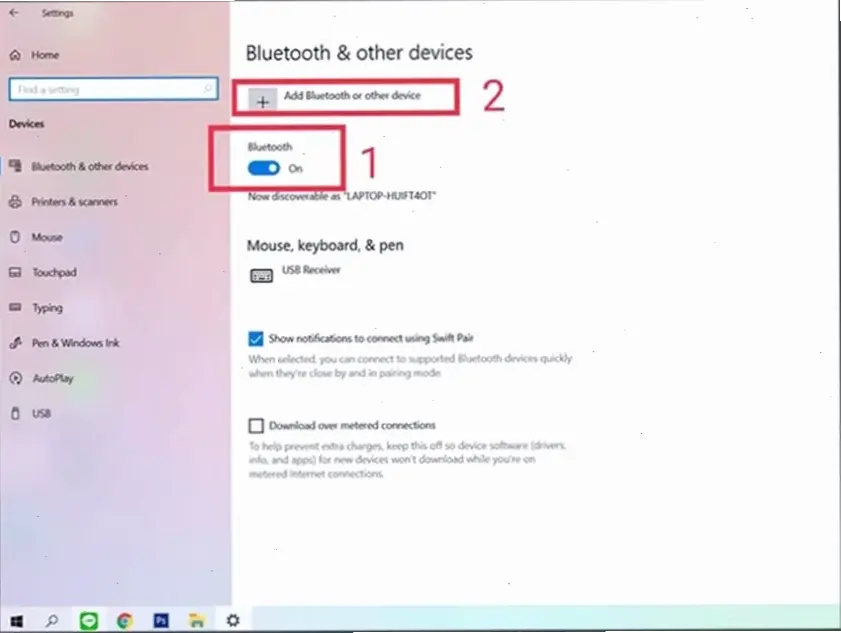Open the Windows Start menu

16,620
